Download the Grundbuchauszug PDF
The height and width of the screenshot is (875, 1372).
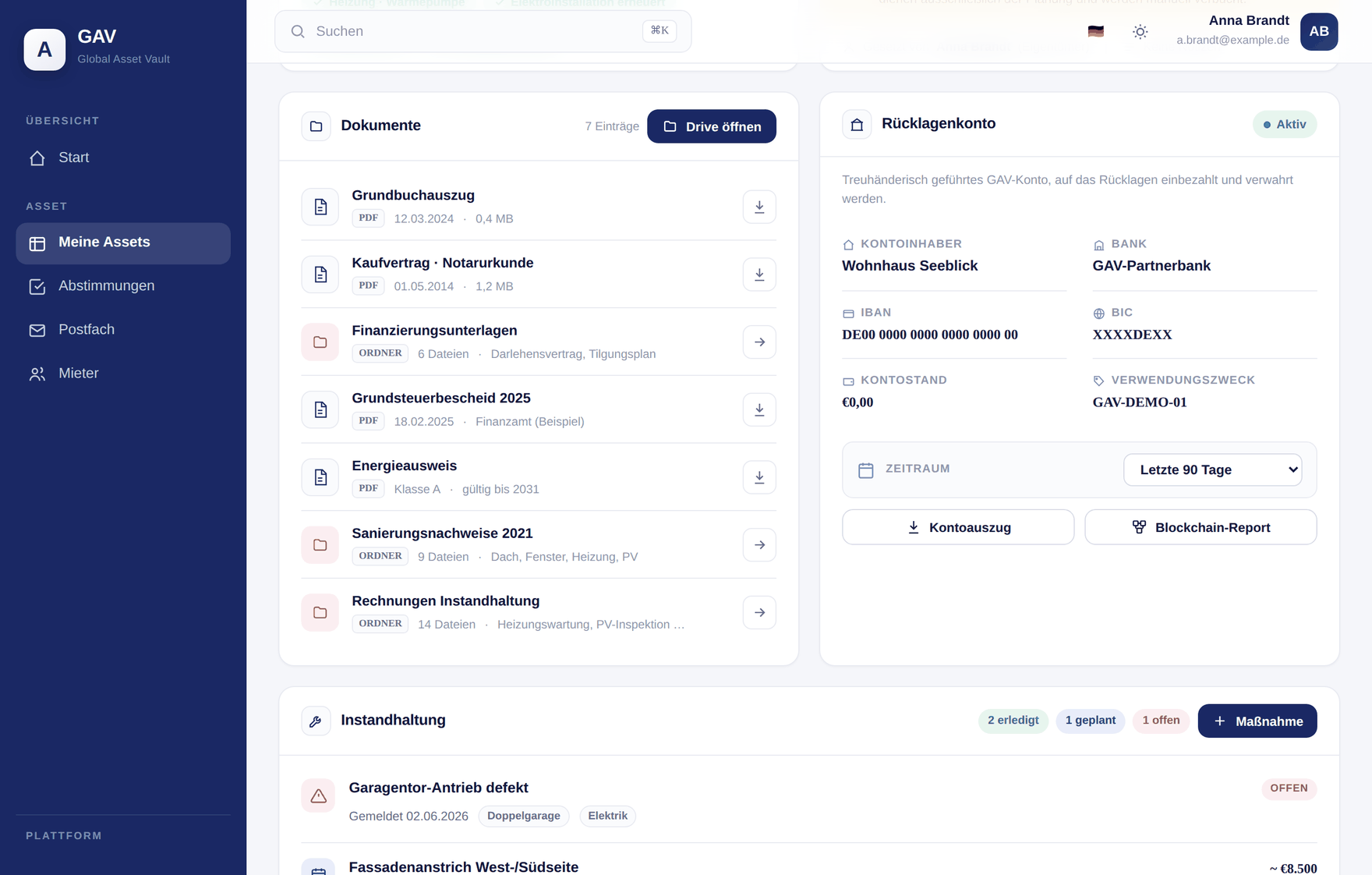759,207
